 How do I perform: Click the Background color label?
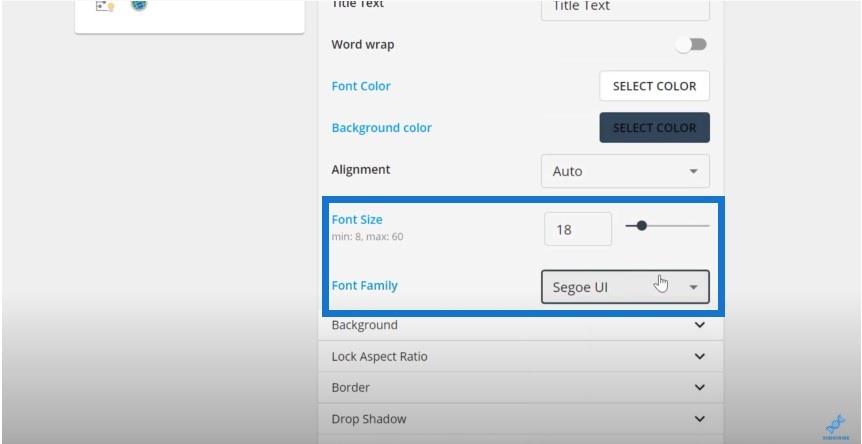[x=382, y=128]
